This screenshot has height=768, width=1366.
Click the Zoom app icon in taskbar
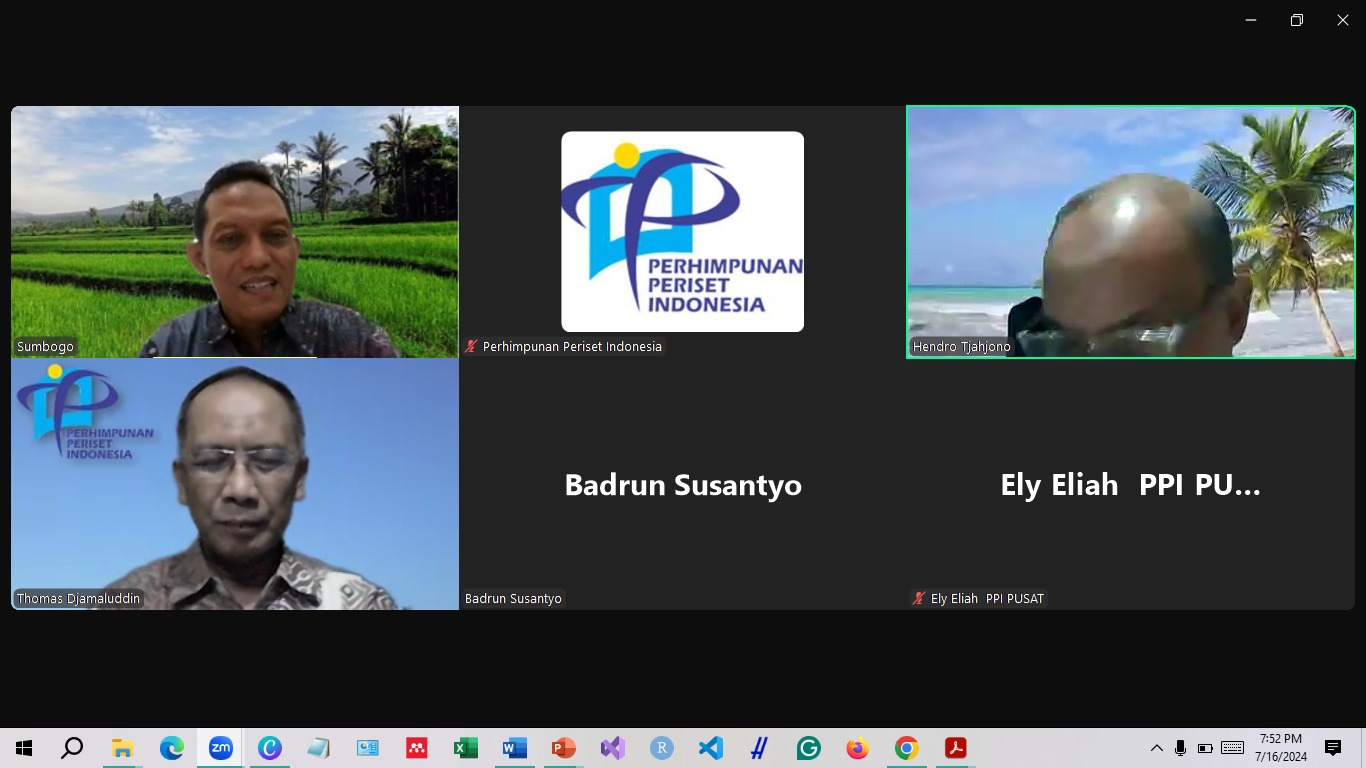pos(220,748)
